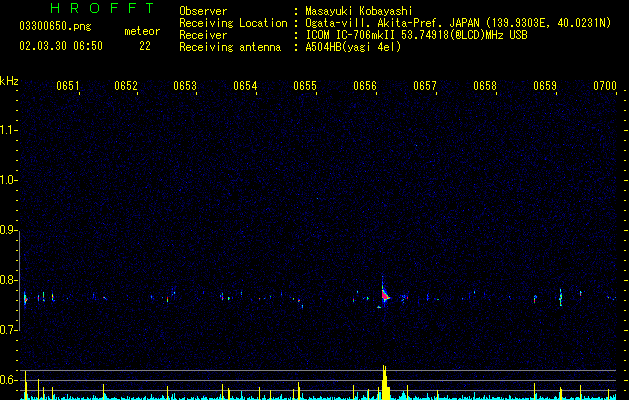The height and width of the screenshot is (400, 629).
Task: Click the 1.1 kHz frequency label
Action: [8, 130]
